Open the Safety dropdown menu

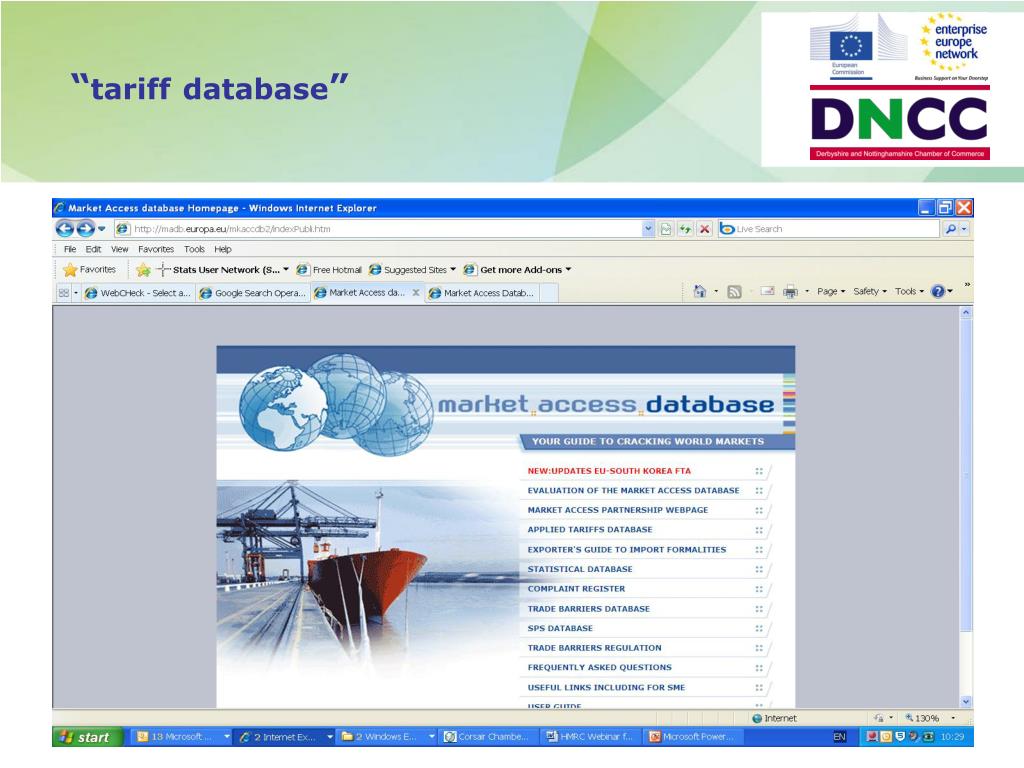point(870,291)
